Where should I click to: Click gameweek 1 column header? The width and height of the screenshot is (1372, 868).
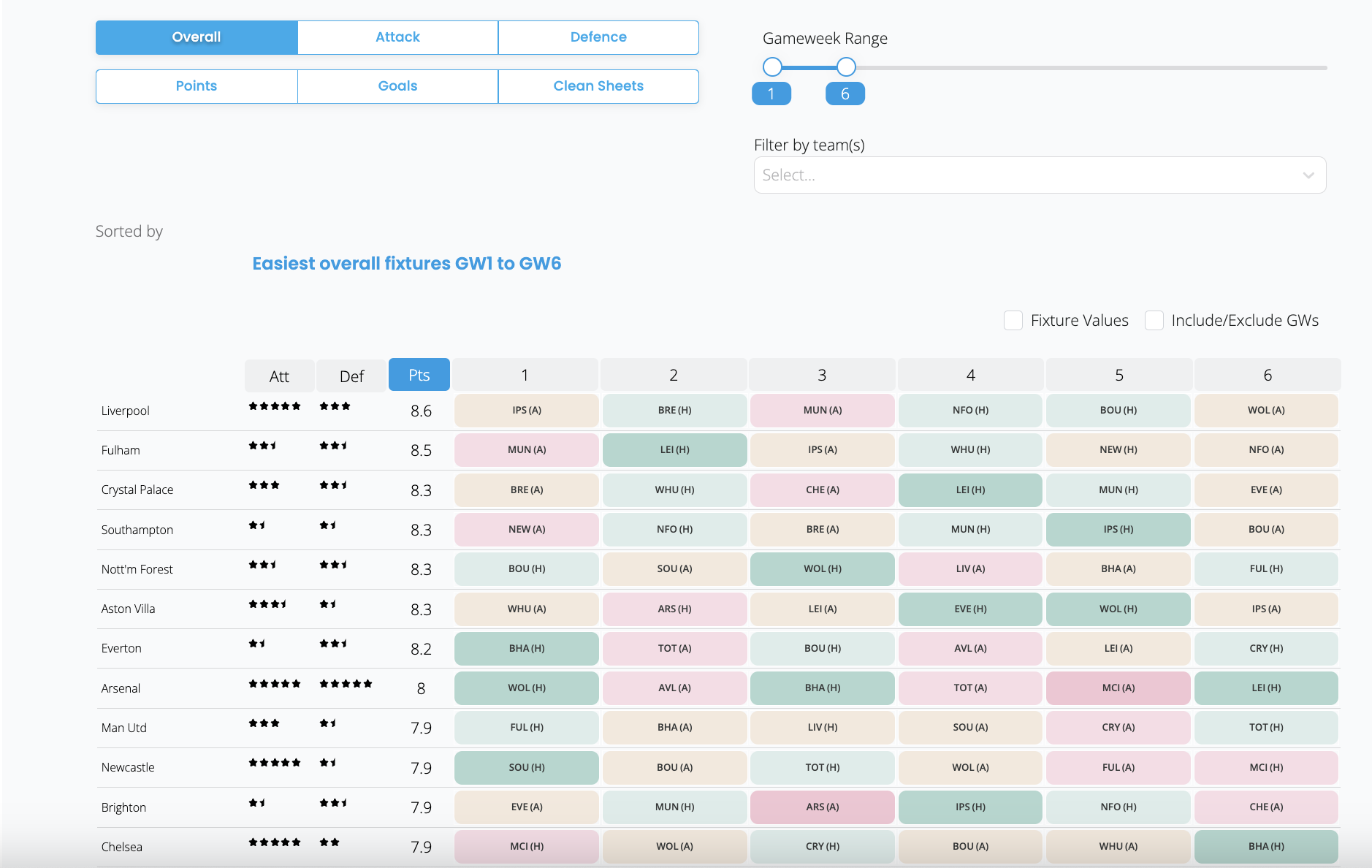tap(525, 375)
